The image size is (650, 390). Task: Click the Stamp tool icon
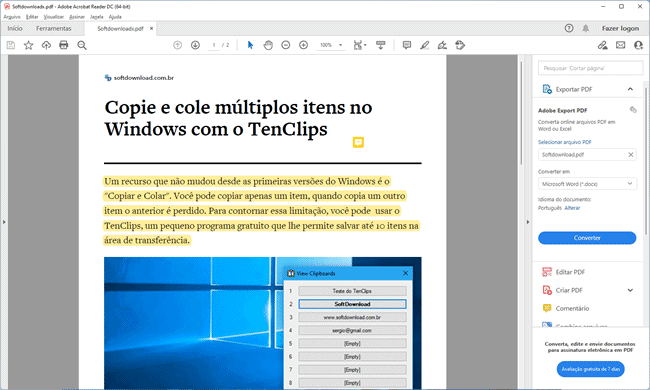(460, 45)
